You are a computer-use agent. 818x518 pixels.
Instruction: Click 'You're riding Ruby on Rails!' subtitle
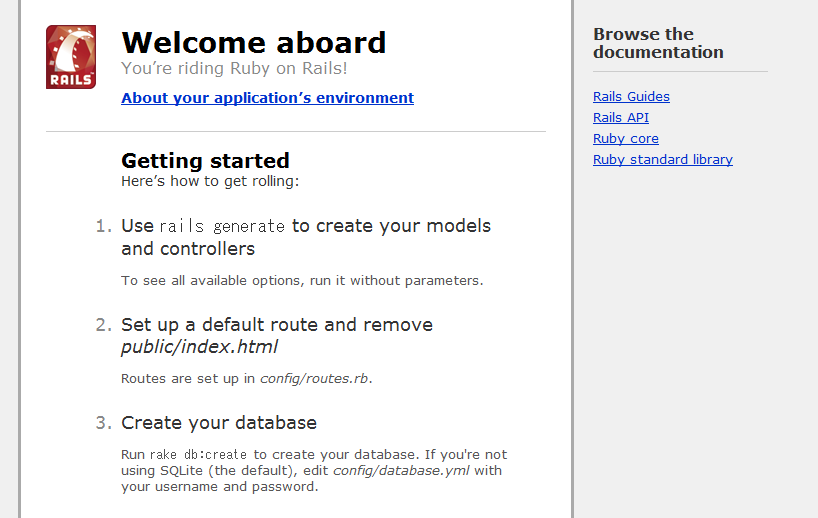(x=234, y=68)
